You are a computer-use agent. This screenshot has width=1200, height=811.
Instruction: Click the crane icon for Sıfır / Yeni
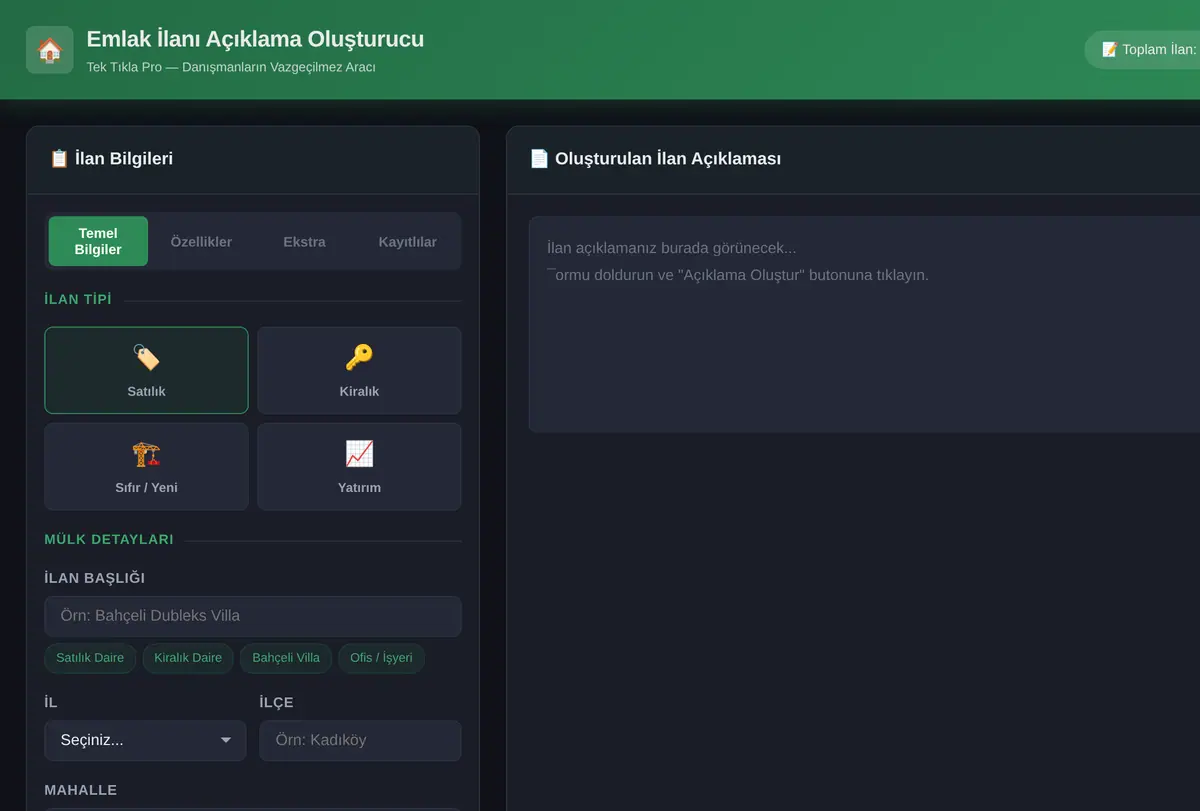(146, 453)
